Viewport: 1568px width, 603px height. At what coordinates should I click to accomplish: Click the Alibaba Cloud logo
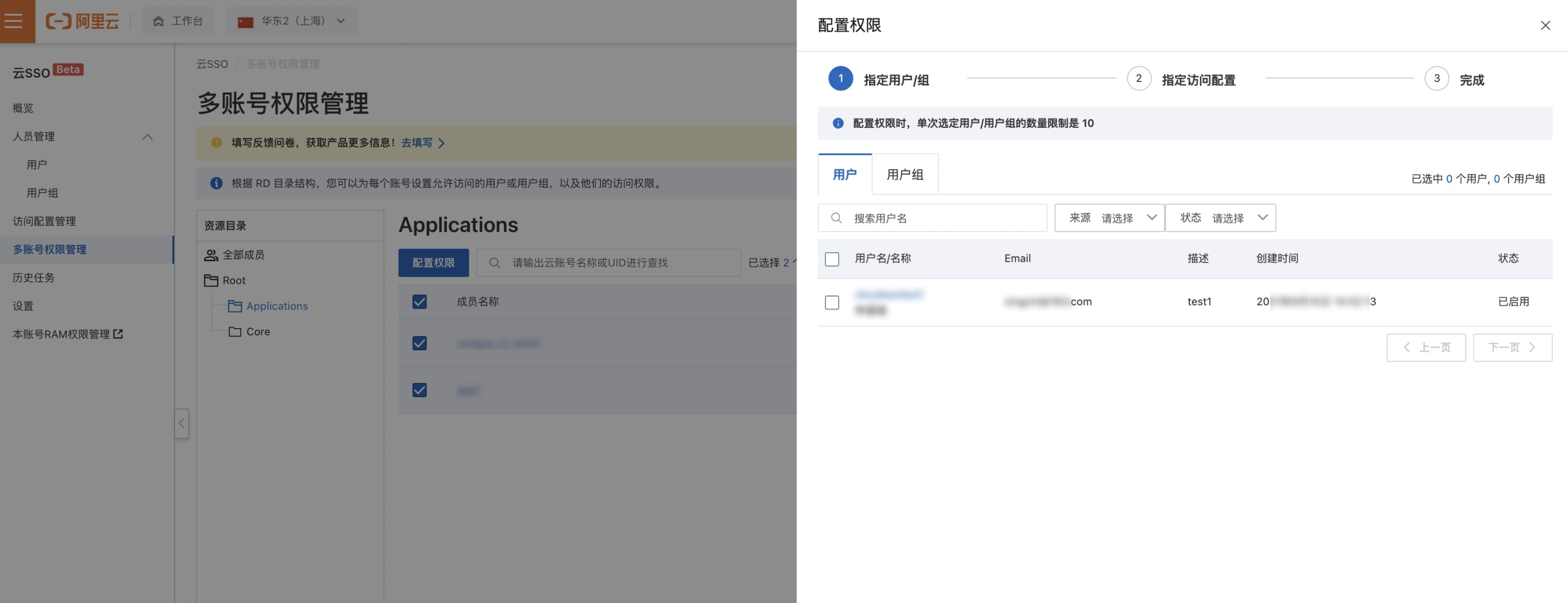(x=82, y=21)
